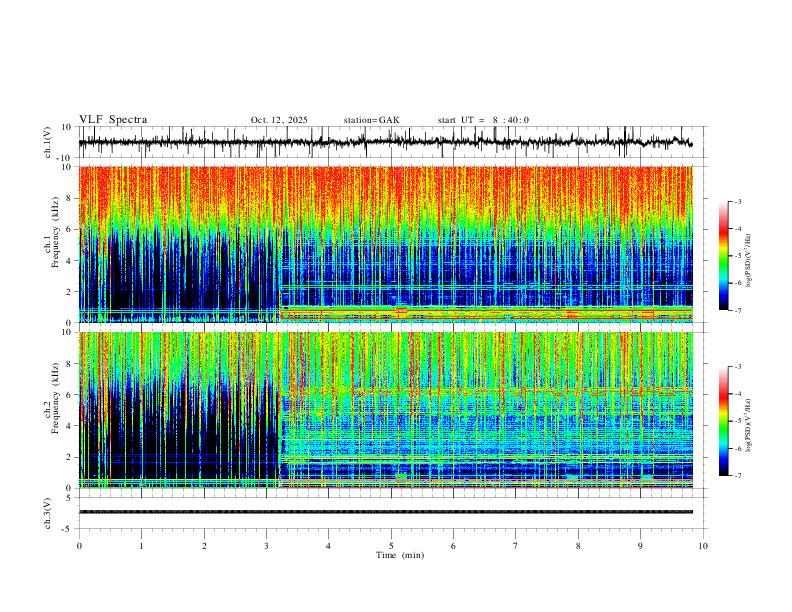Screen dimensions: 792x612
Task: Click the ch.1 spectrogram panel
Action: [386, 244]
